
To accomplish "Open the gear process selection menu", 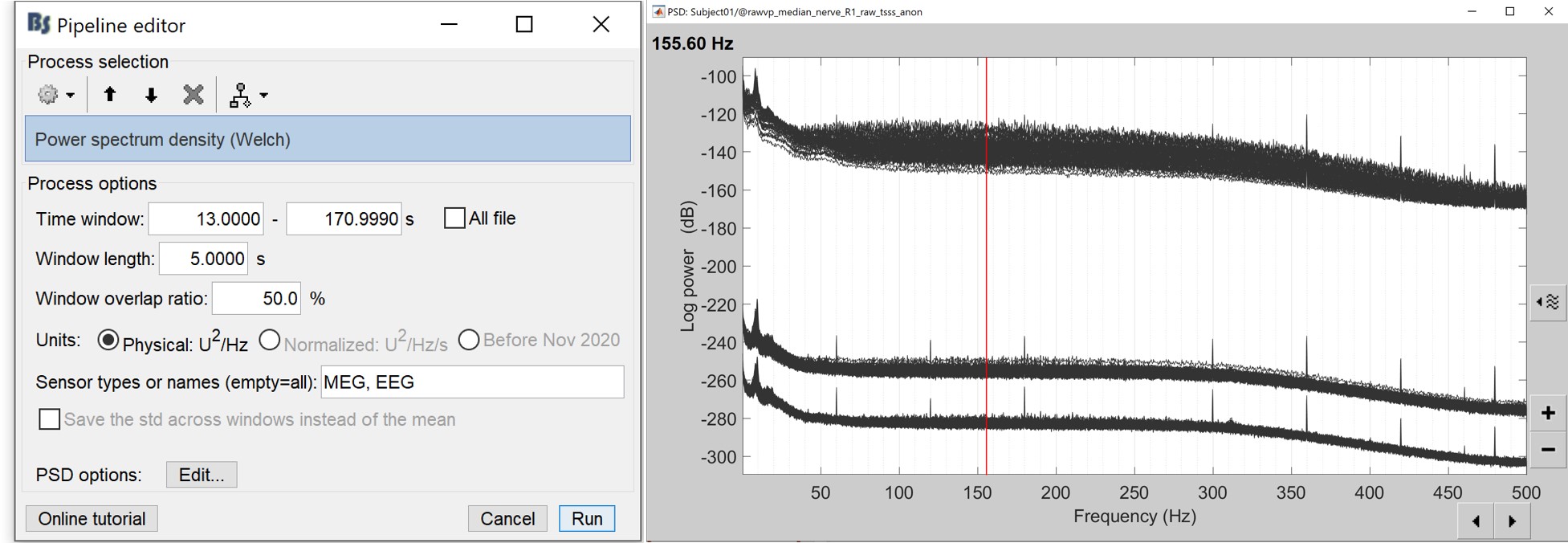I will pos(55,95).
